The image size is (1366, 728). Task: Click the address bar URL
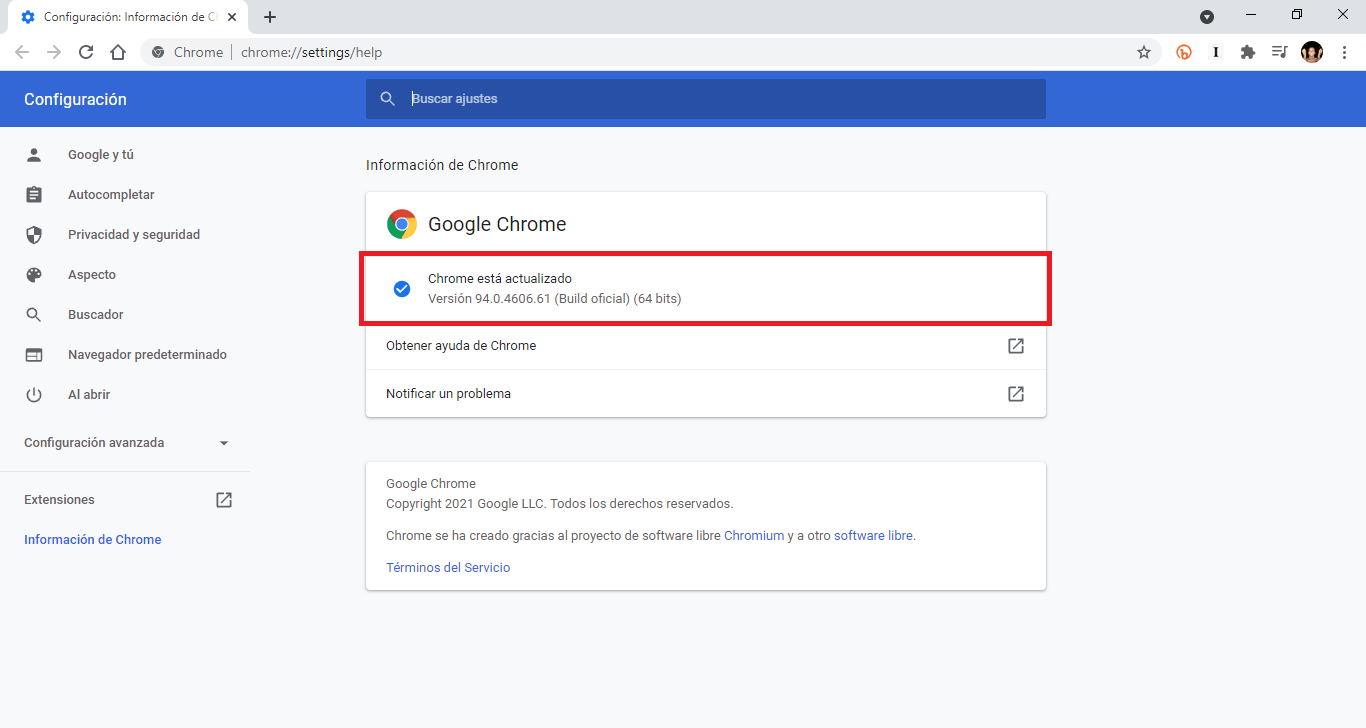coord(311,52)
